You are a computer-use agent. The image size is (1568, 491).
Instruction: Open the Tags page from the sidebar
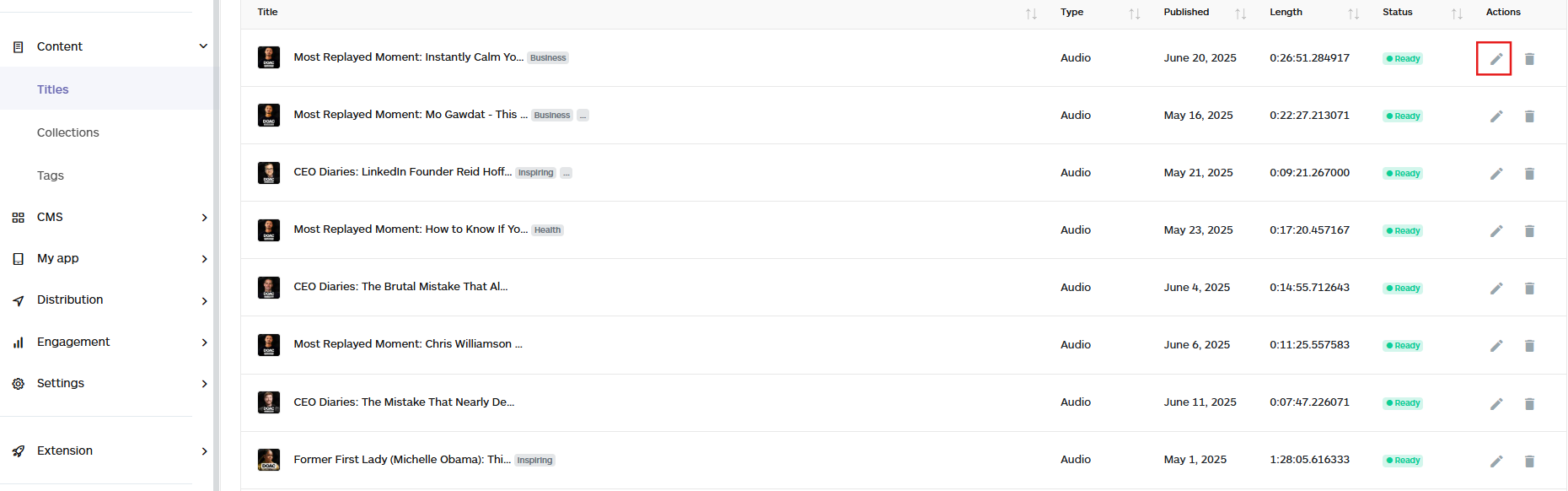tap(50, 175)
